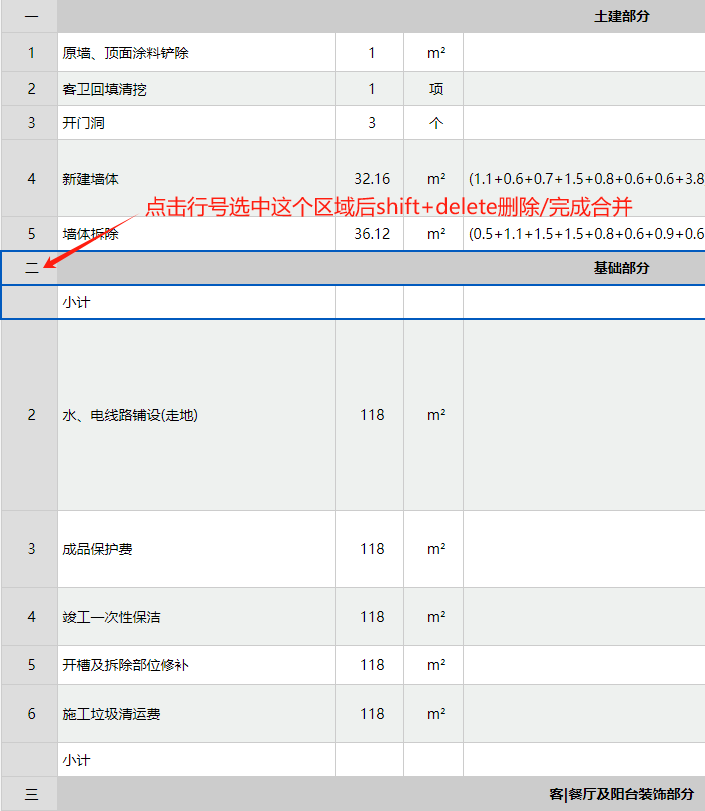705x811 pixels.
Task: Click the quantity cell showing 36.12
Action: click(x=371, y=234)
